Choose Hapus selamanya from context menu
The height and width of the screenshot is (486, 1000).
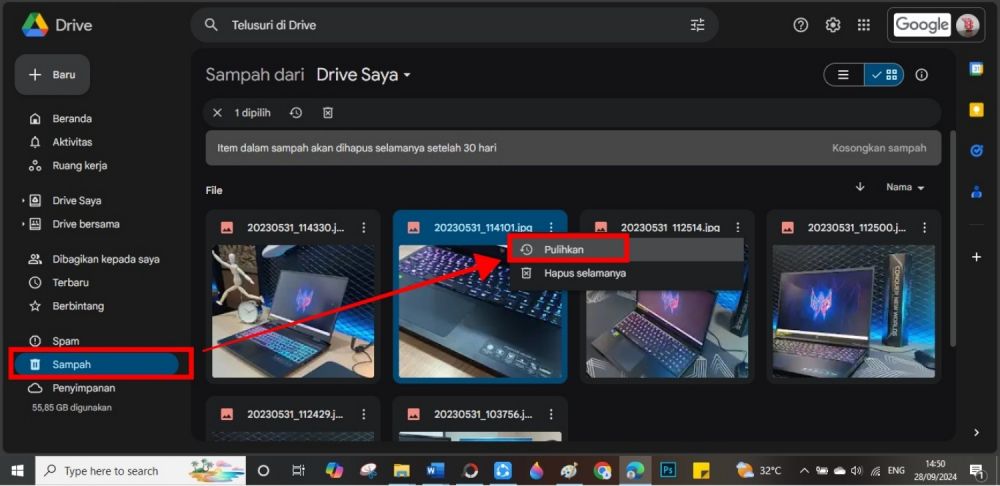click(626, 273)
